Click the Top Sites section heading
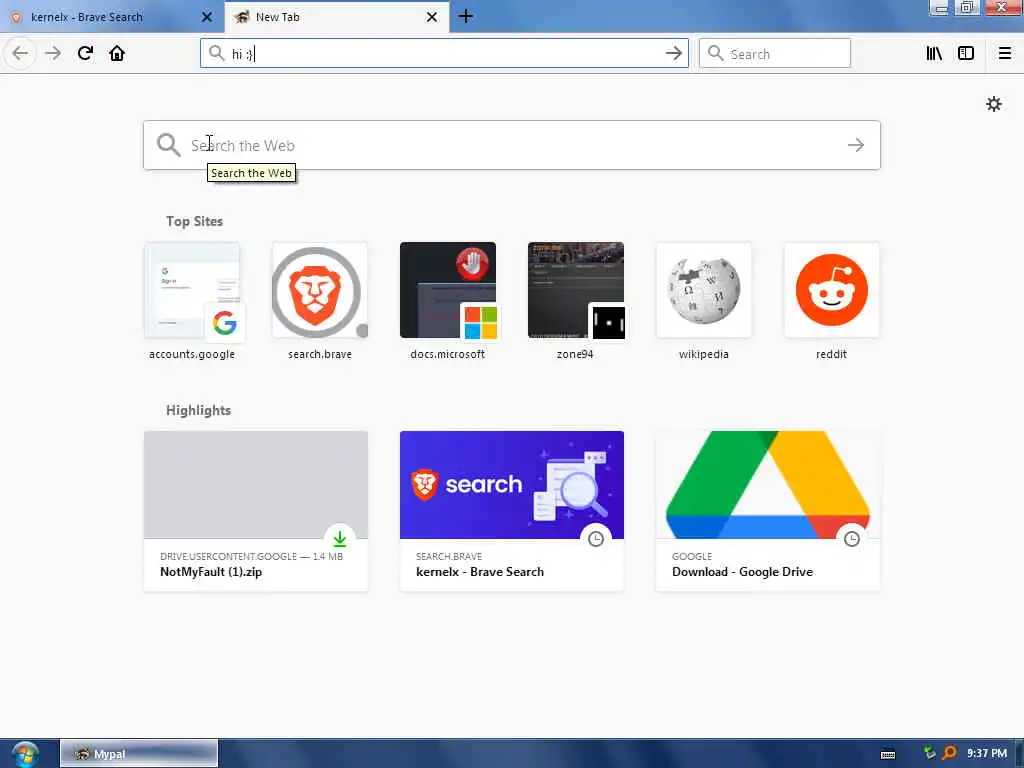This screenshot has width=1024, height=768. 194,221
